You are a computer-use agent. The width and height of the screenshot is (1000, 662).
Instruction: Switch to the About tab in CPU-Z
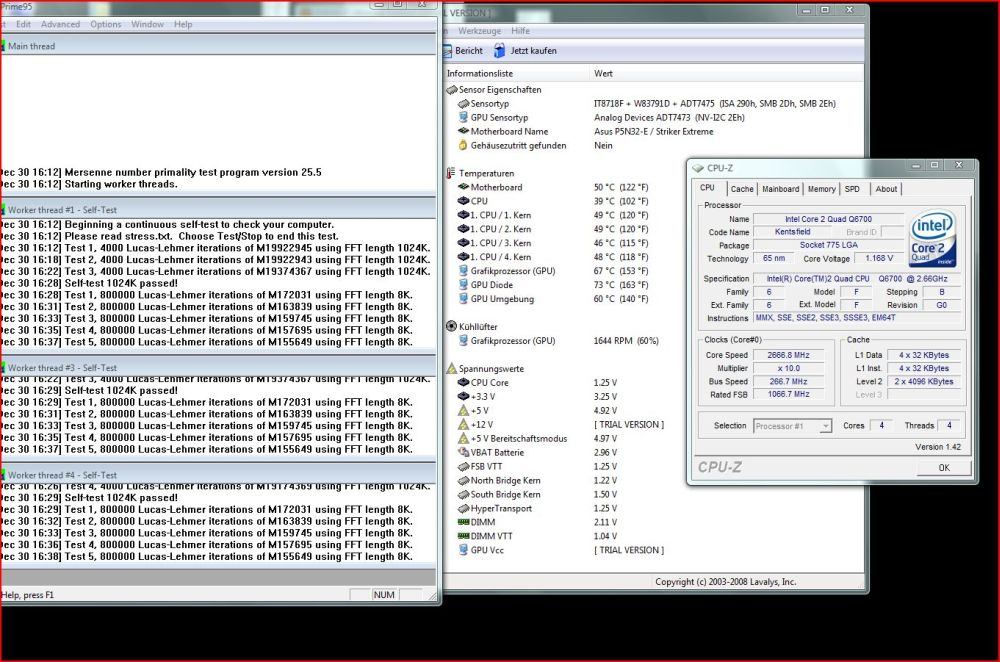click(886, 189)
